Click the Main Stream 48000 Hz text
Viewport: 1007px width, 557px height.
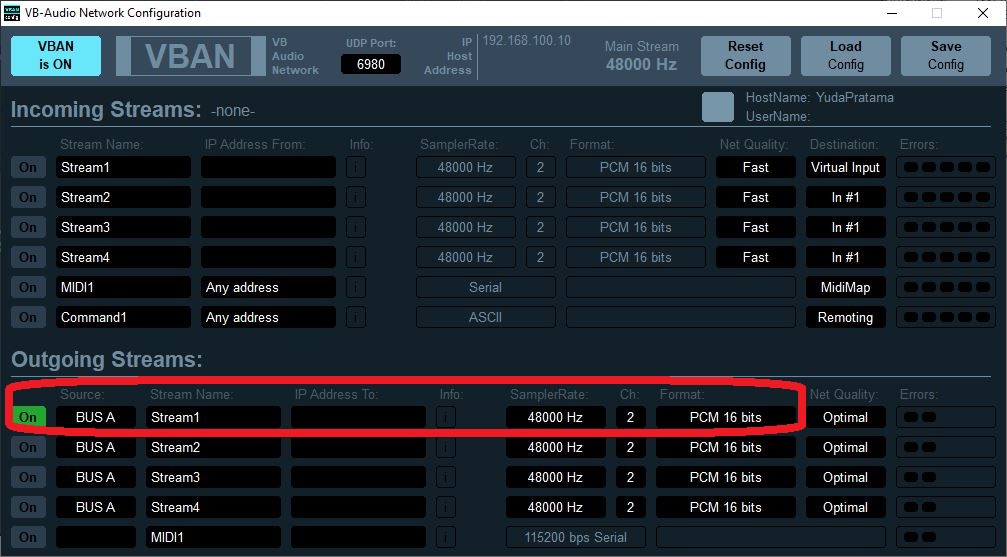[642, 55]
